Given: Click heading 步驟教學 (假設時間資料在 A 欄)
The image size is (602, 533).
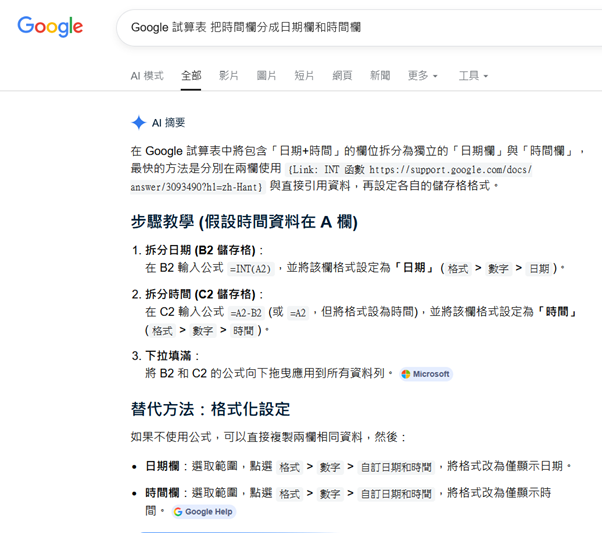Looking at the screenshot, I should coord(244,222).
